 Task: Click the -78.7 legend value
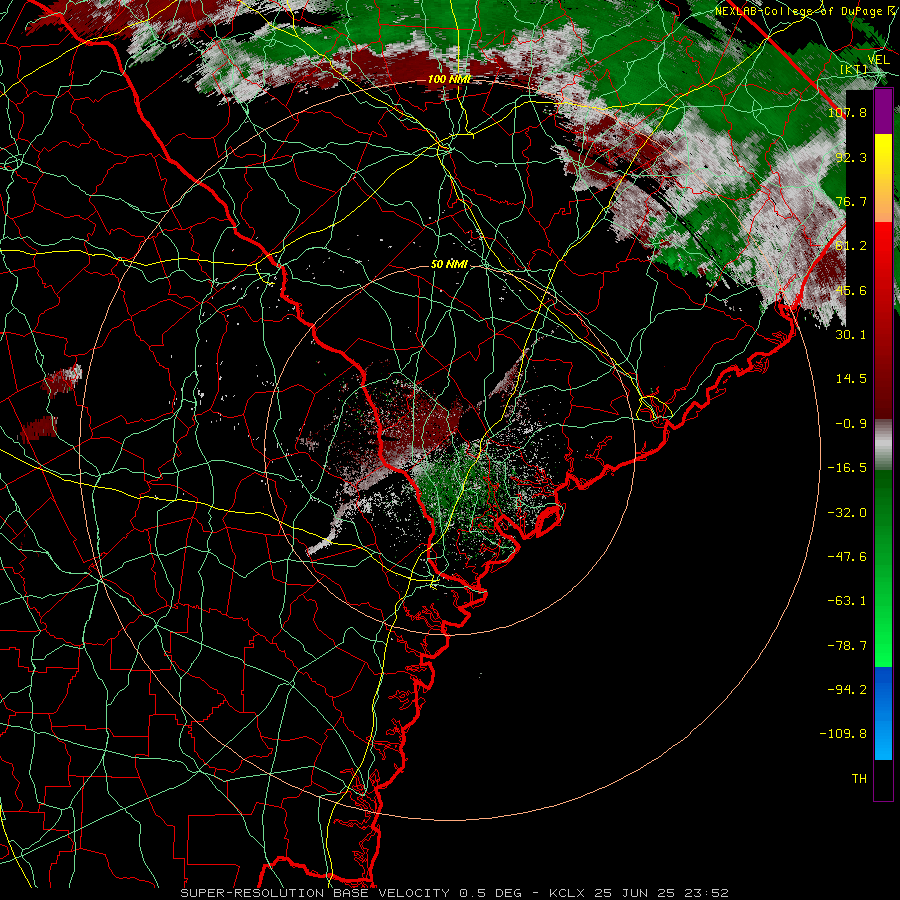click(847, 646)
